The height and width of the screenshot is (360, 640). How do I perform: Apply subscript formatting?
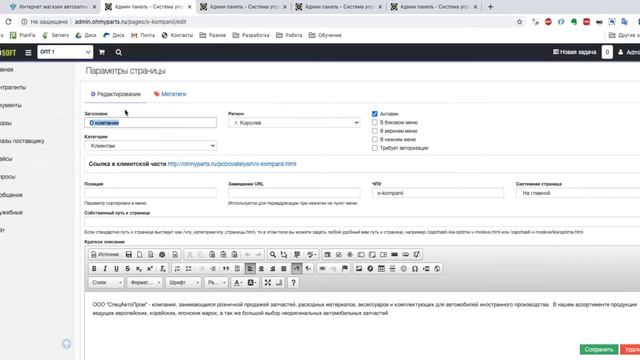click(139, 269)
